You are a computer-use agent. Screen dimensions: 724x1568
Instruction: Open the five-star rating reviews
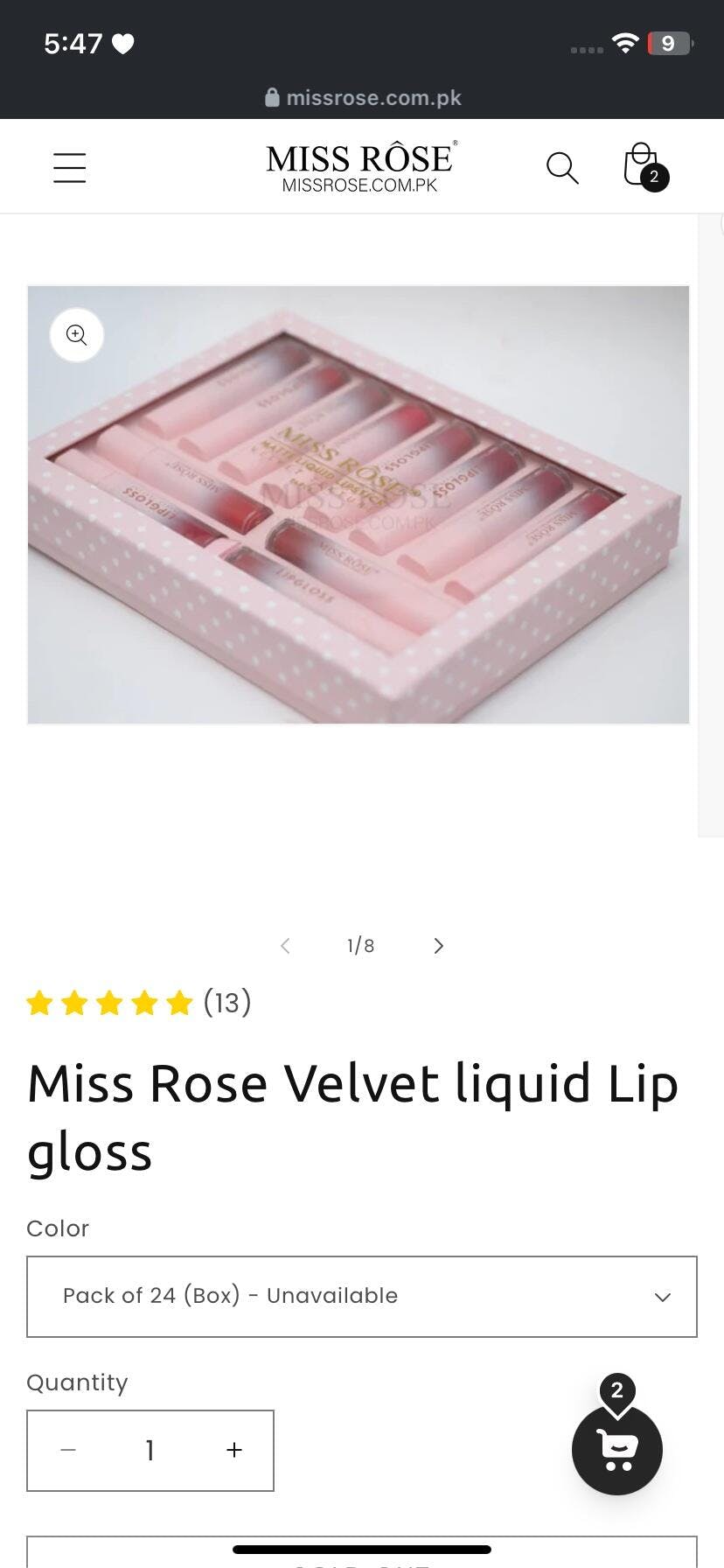click(109, 1003)
